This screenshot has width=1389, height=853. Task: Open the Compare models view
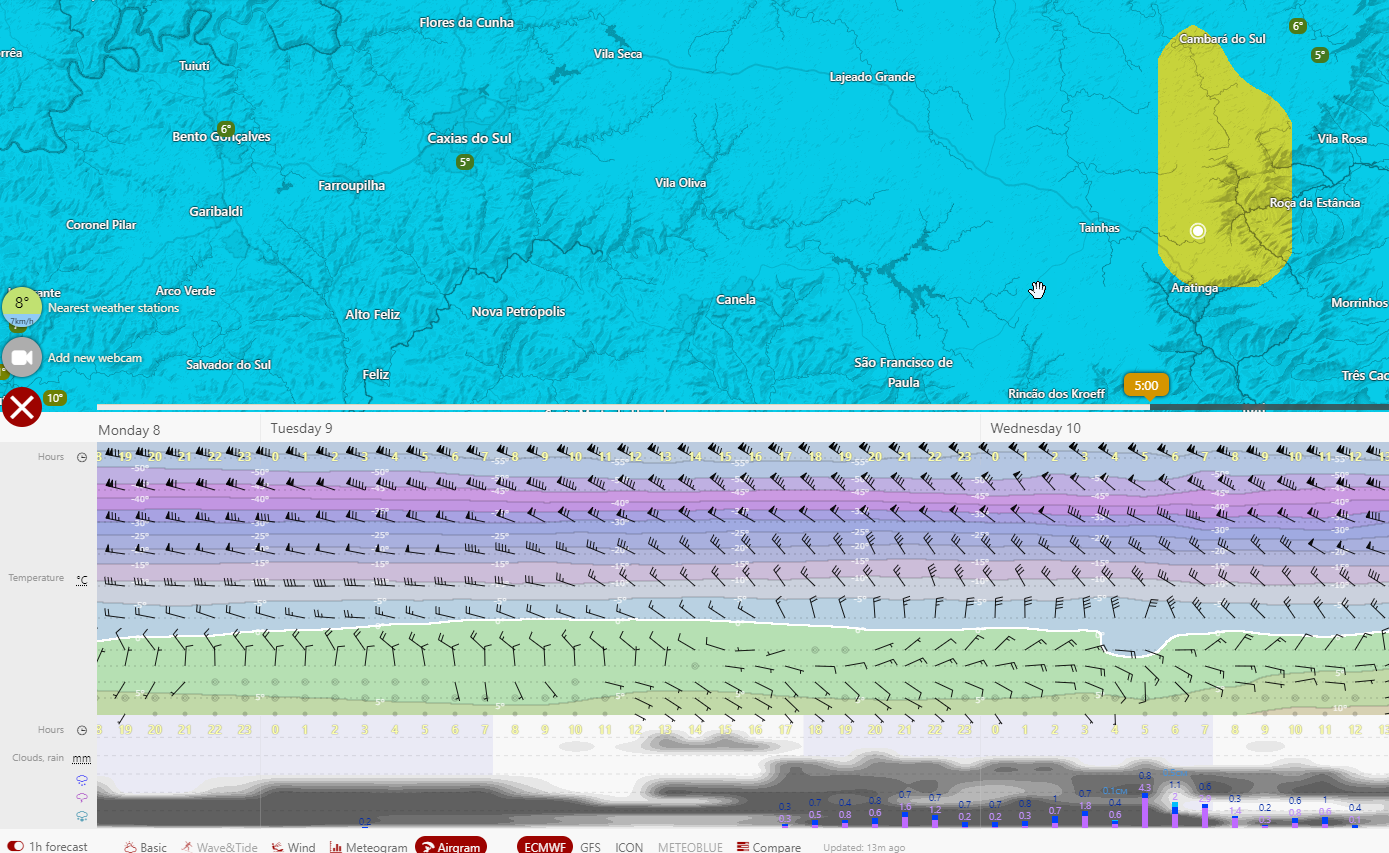point(769,847)
